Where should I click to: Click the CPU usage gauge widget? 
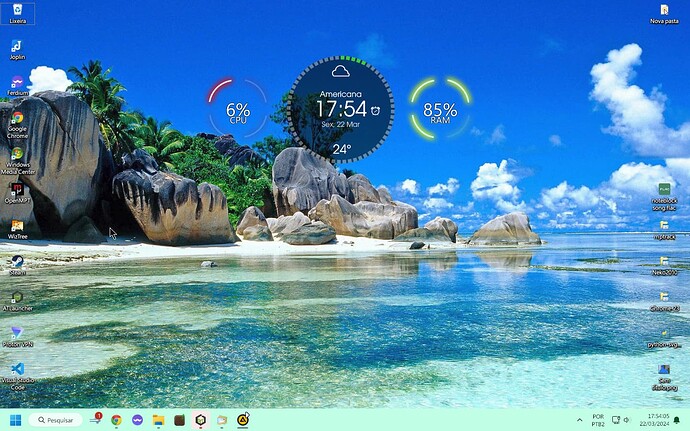238,109
